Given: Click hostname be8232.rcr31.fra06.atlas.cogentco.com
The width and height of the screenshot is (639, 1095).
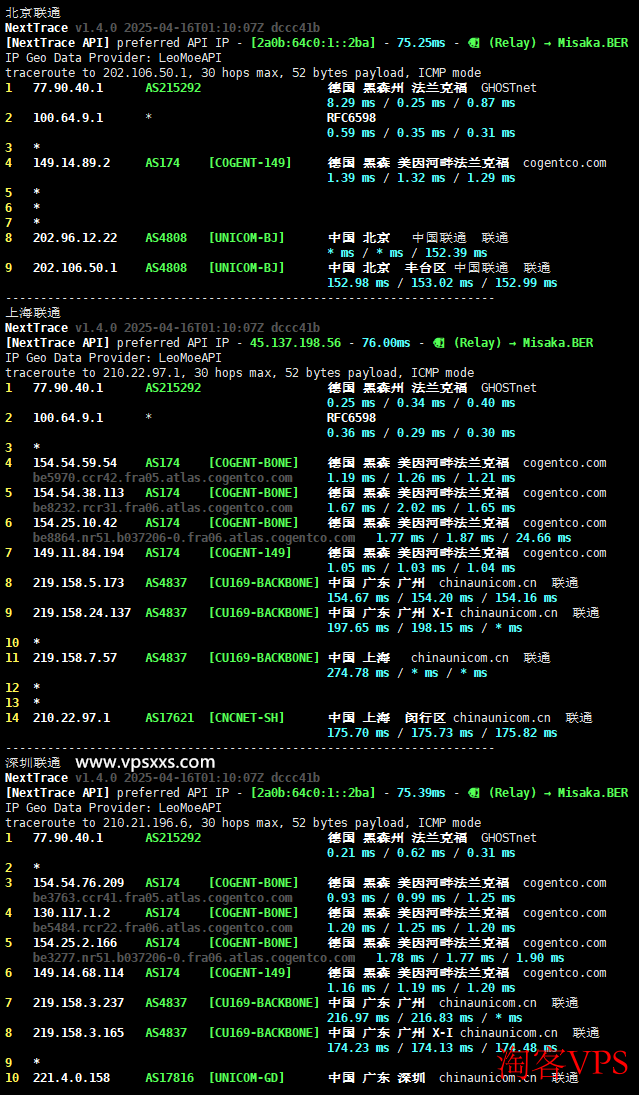Looking at the screenshot, I should [x=163, y=508].
